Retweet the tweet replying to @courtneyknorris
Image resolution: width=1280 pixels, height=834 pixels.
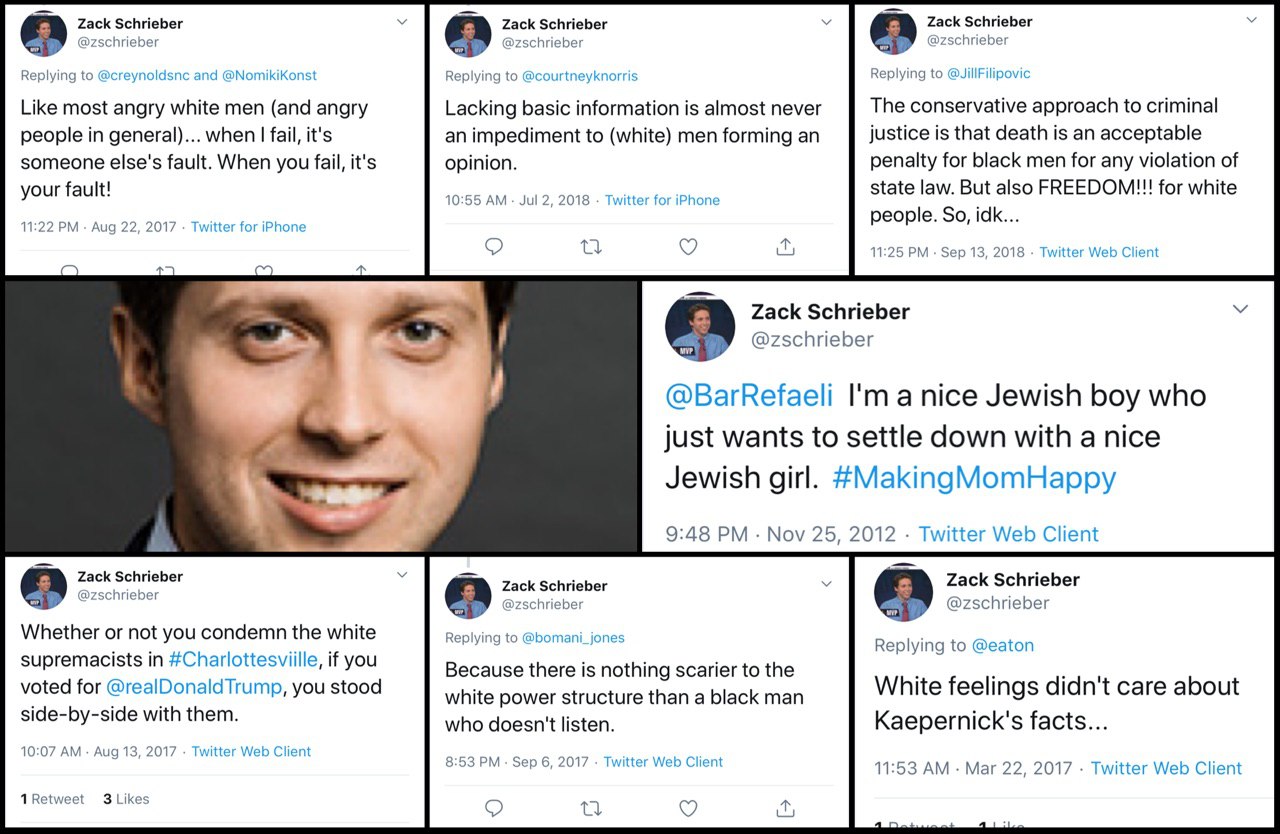(591, 246)
